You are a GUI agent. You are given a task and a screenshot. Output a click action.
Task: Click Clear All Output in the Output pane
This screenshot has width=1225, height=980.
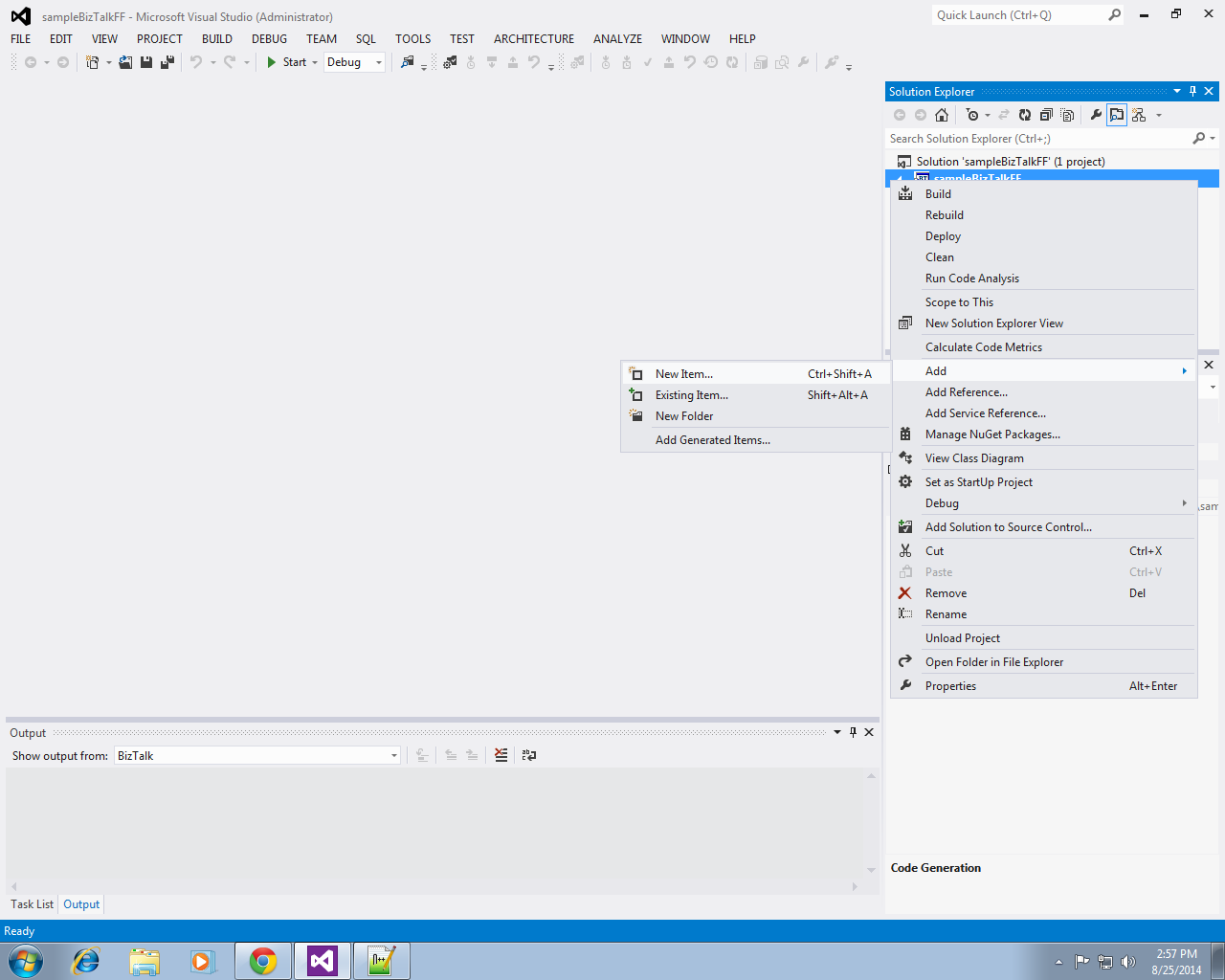501,755
